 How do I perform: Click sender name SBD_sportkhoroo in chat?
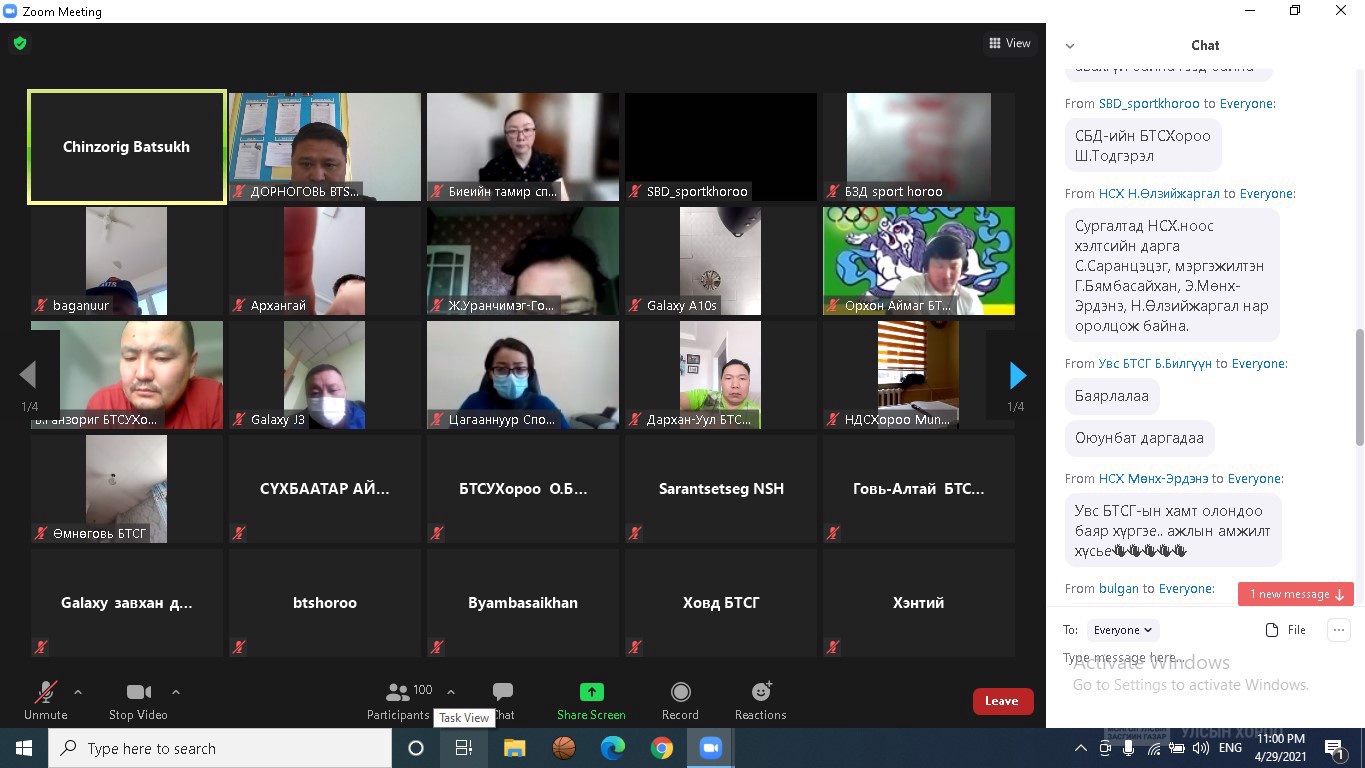pyautogui.click(x=1149, y=103)
